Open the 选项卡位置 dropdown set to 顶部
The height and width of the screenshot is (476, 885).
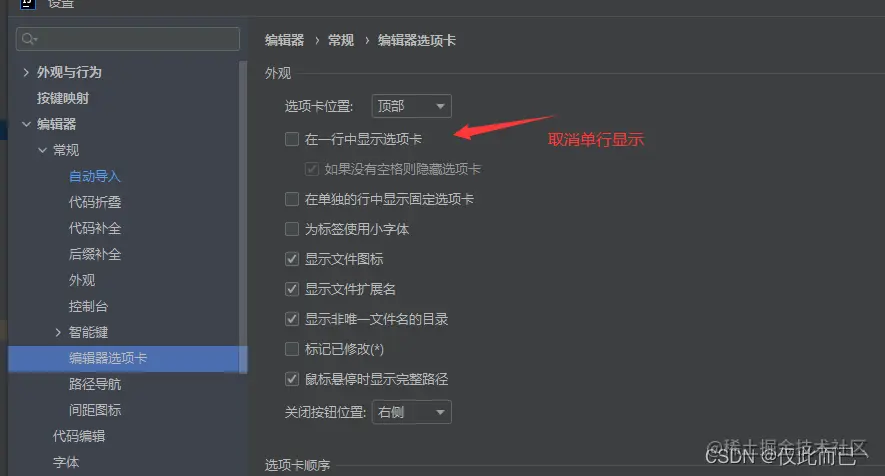(411, 106)
